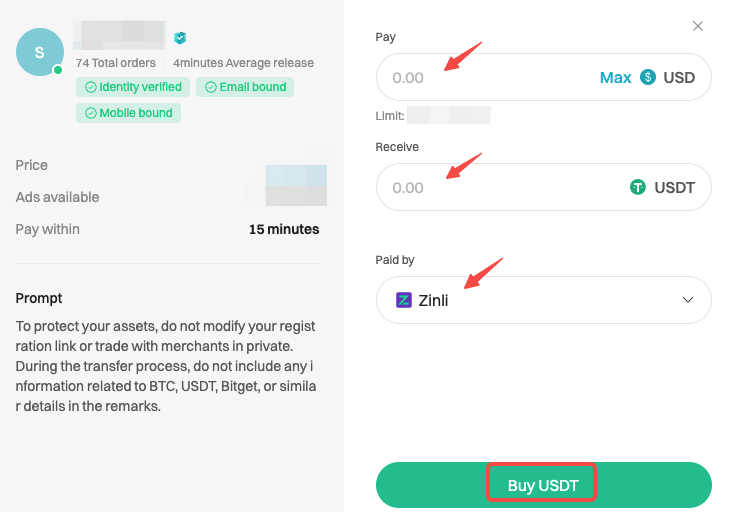
Task: Click the purple Zinli logo icon
Action: point(404,300)
